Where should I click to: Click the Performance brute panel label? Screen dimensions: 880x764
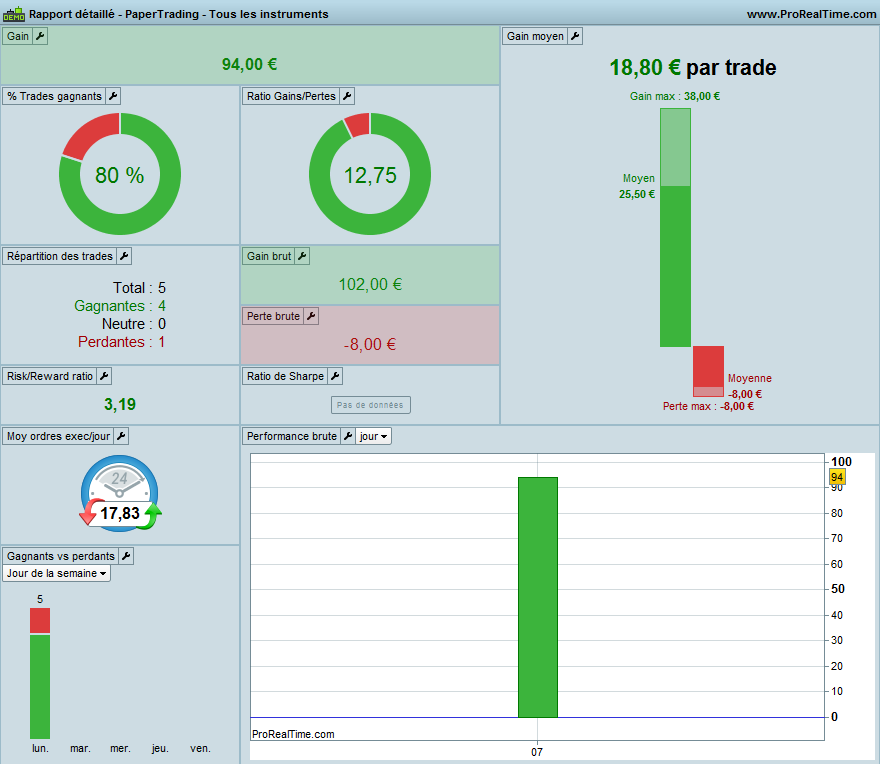(291, 436)
